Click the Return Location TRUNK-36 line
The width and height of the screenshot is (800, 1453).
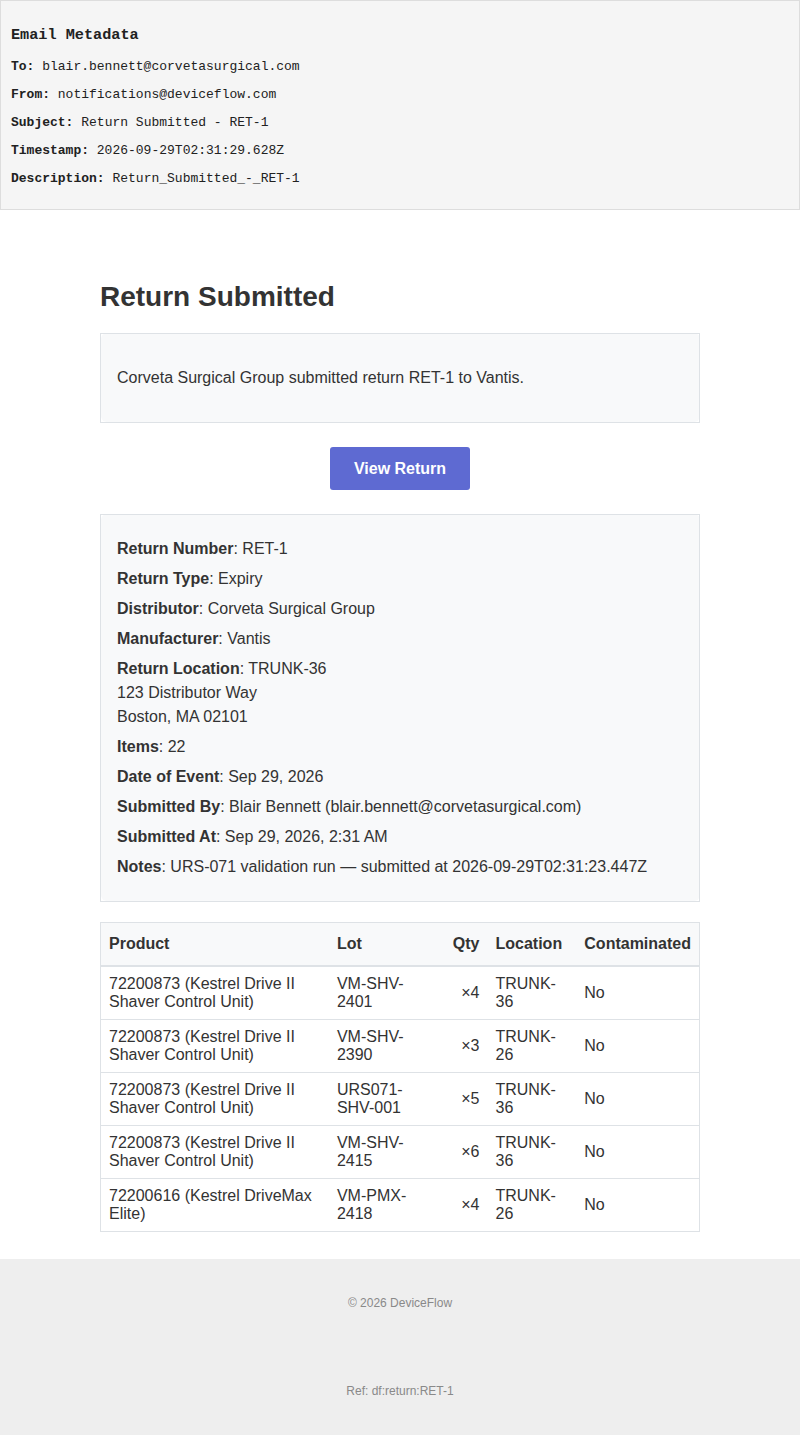click(222, 668)
